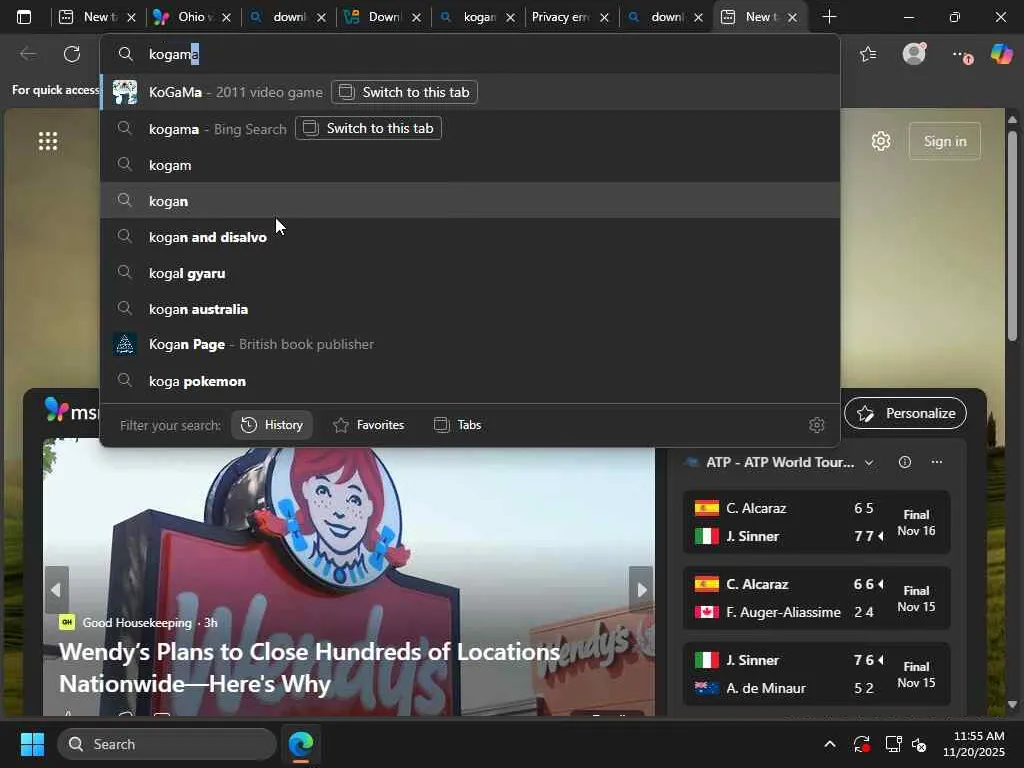Show hidden system tray icons chevron

(829, 744)
